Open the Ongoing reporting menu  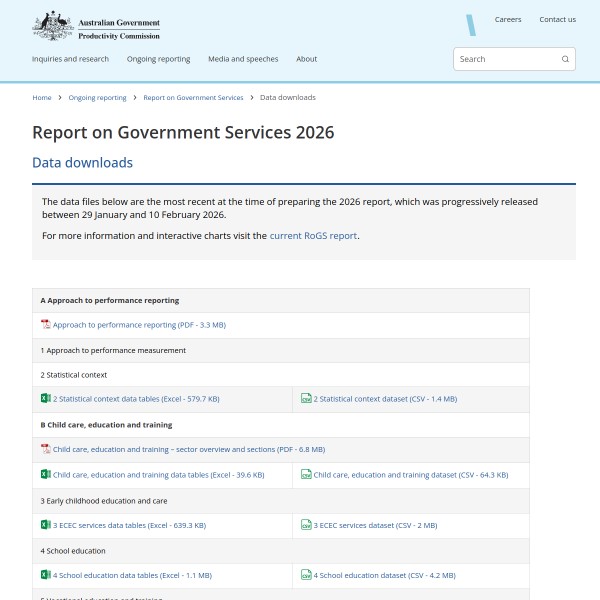[158, 59]
